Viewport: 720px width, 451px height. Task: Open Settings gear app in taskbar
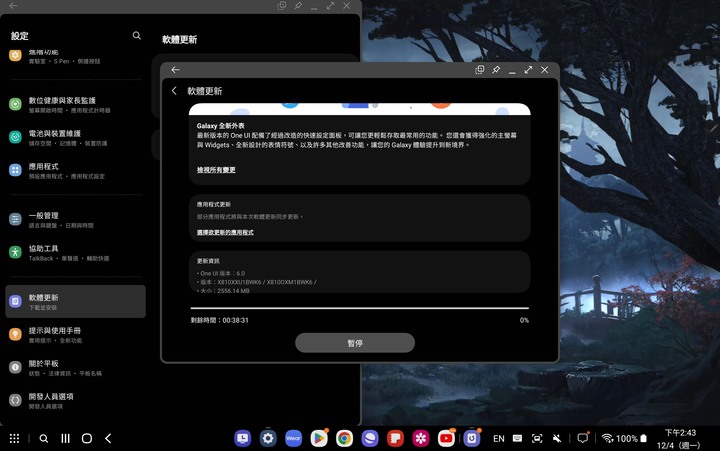pos(268,439)
